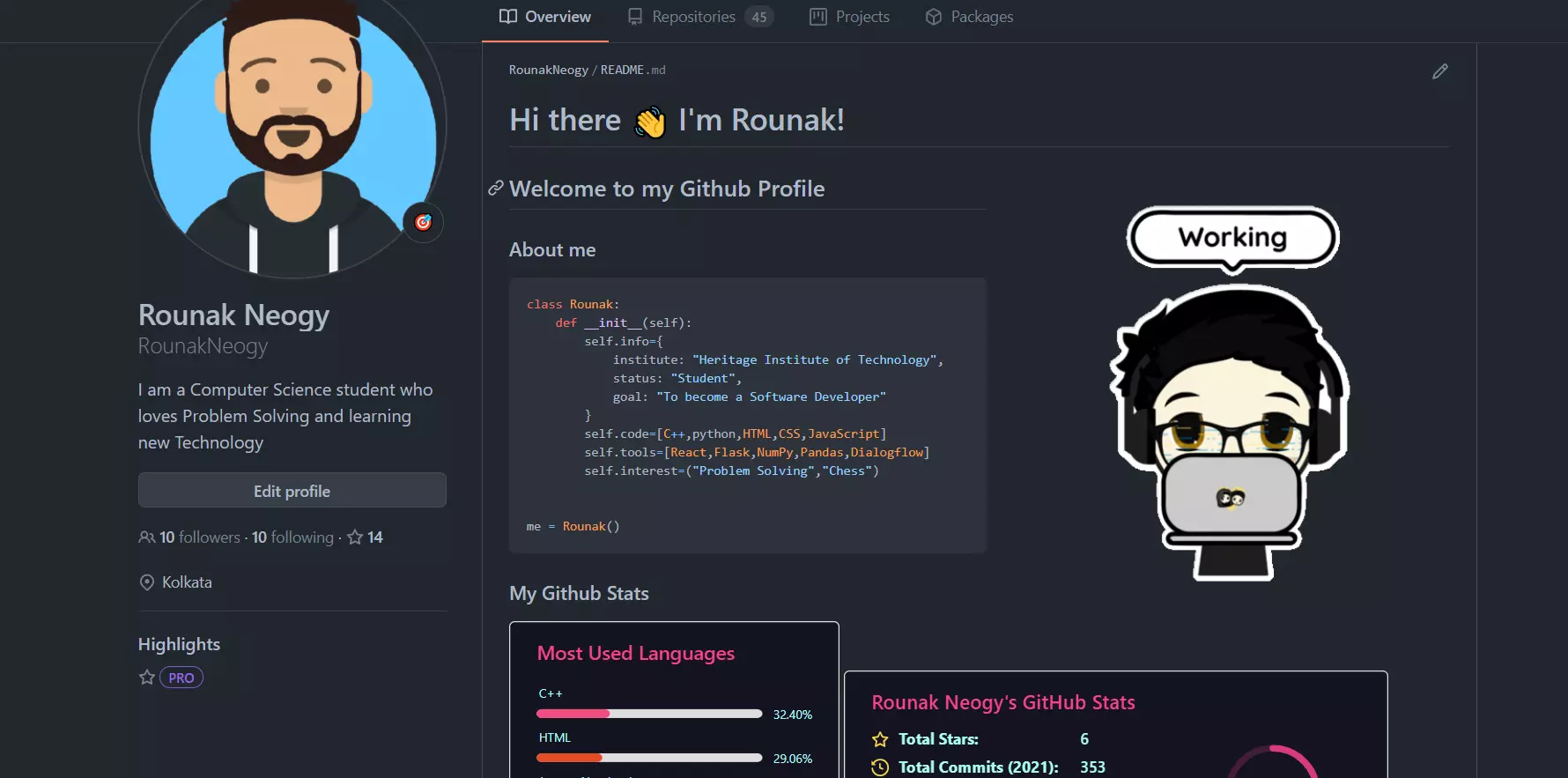Click the 29.06% percentage value

793,759
